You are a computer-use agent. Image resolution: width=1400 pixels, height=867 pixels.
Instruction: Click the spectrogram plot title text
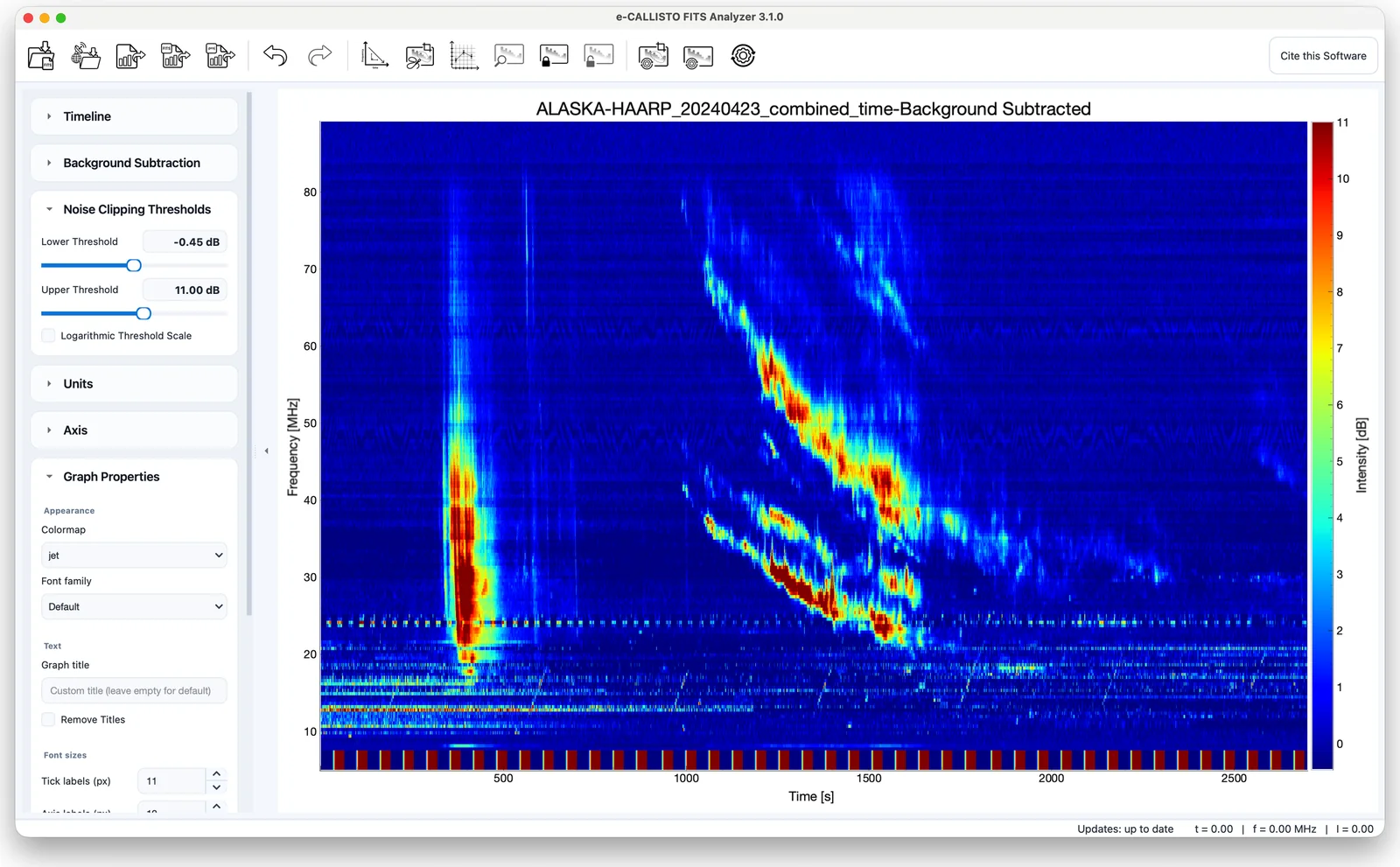[813, 109]
